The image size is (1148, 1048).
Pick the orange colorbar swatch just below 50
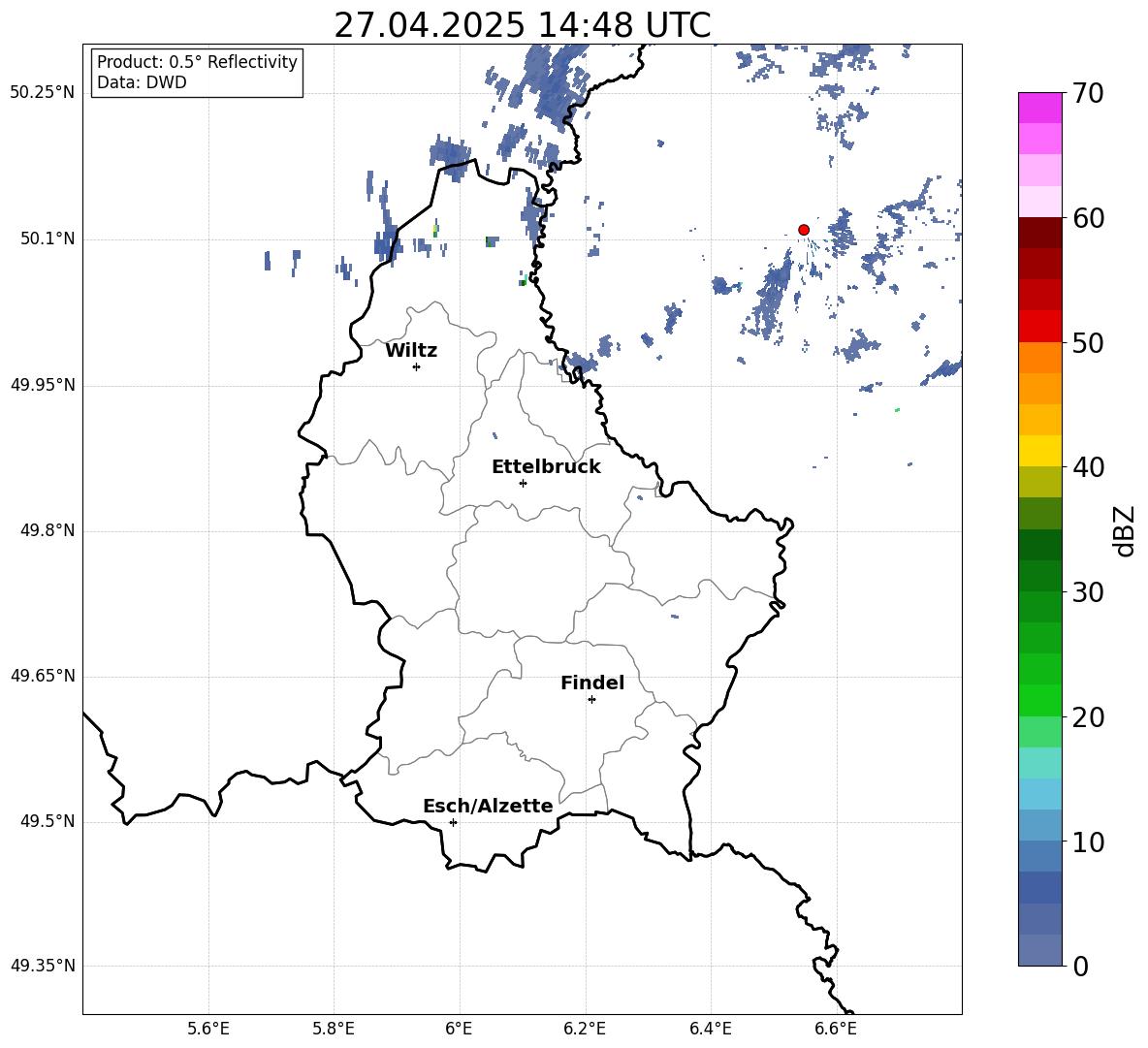pos(1040,357)
